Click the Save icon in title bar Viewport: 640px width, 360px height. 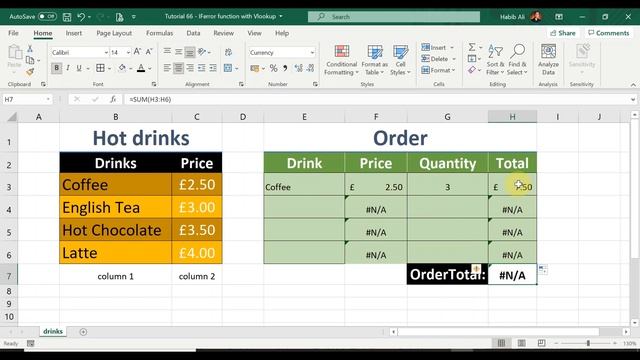coord(67,17)
